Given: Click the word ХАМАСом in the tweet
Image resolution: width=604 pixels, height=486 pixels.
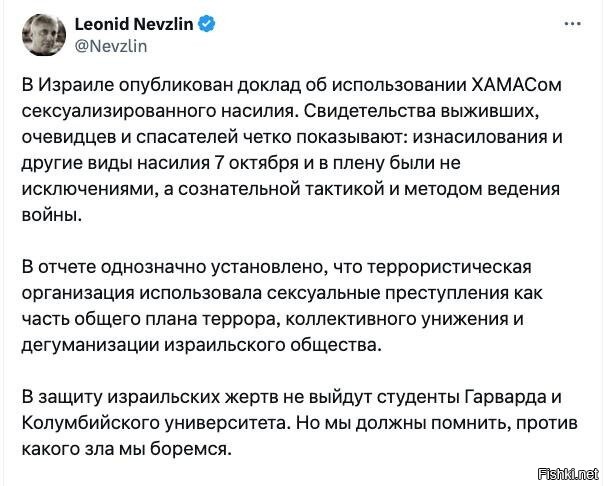Looking at the screenshot, I should click(x=517, y=85).
